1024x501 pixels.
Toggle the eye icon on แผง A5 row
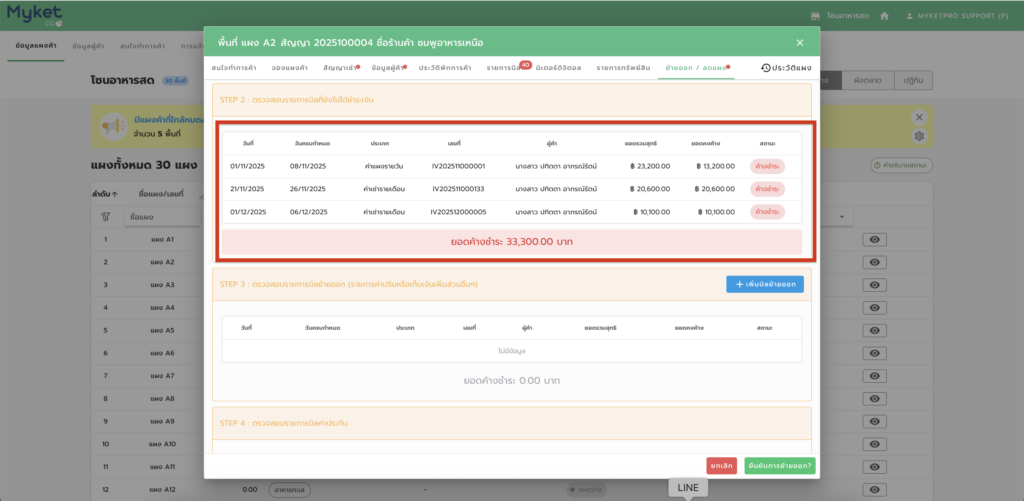(x=874, y=330)
